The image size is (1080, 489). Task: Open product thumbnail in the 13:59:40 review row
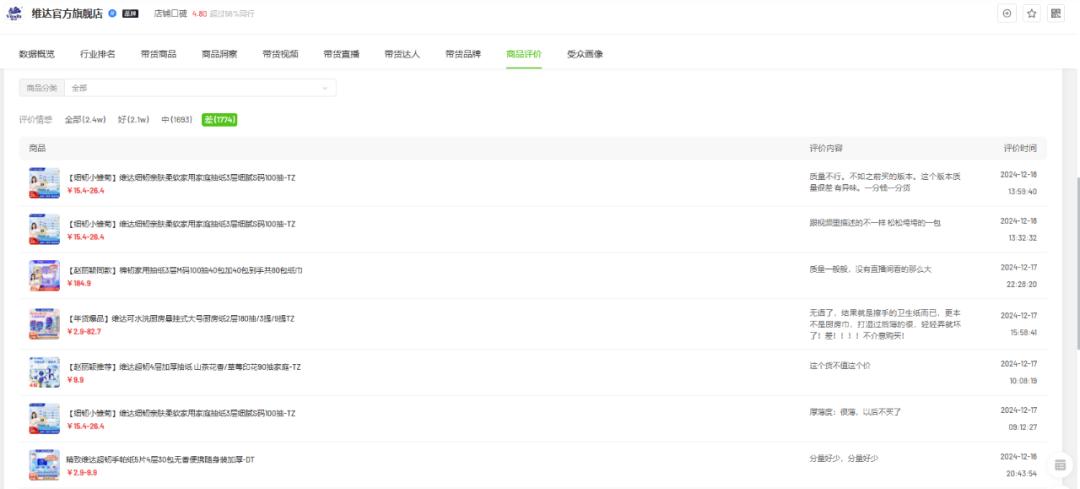pyautogui.click(x=44, y=183)
